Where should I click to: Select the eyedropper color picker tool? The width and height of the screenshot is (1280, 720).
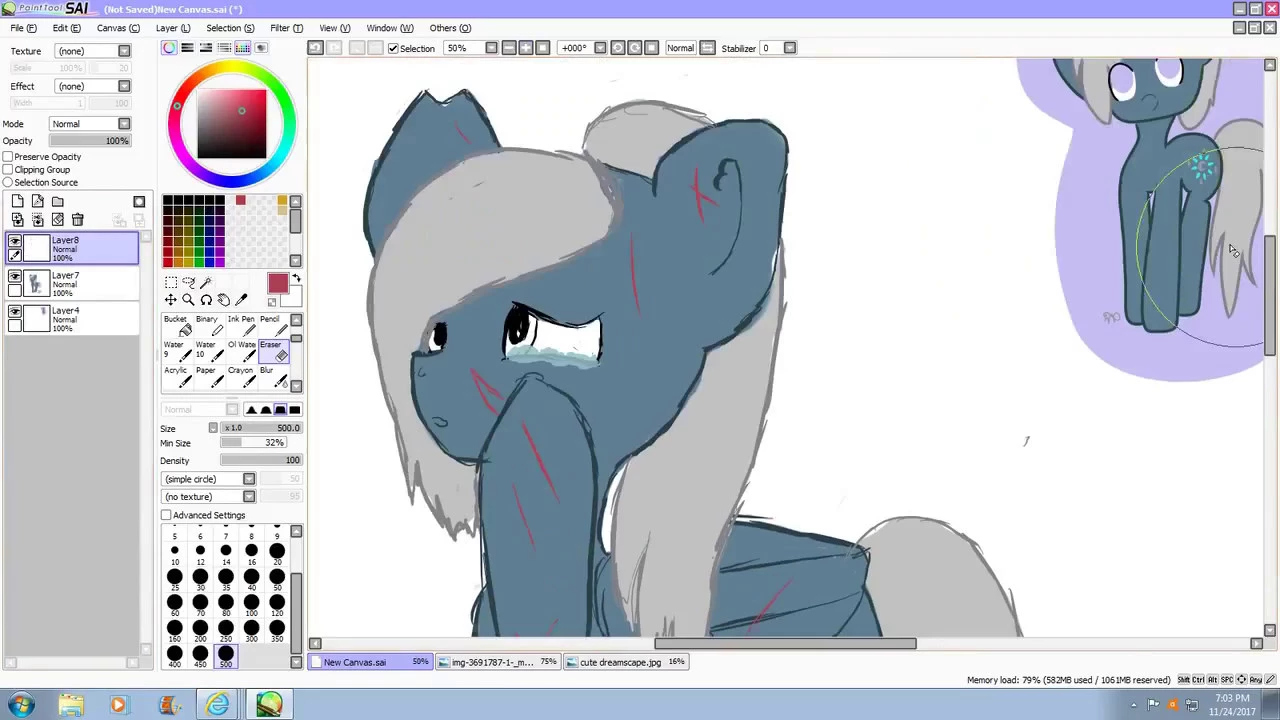pyautogui.click(x=241, y=300)
